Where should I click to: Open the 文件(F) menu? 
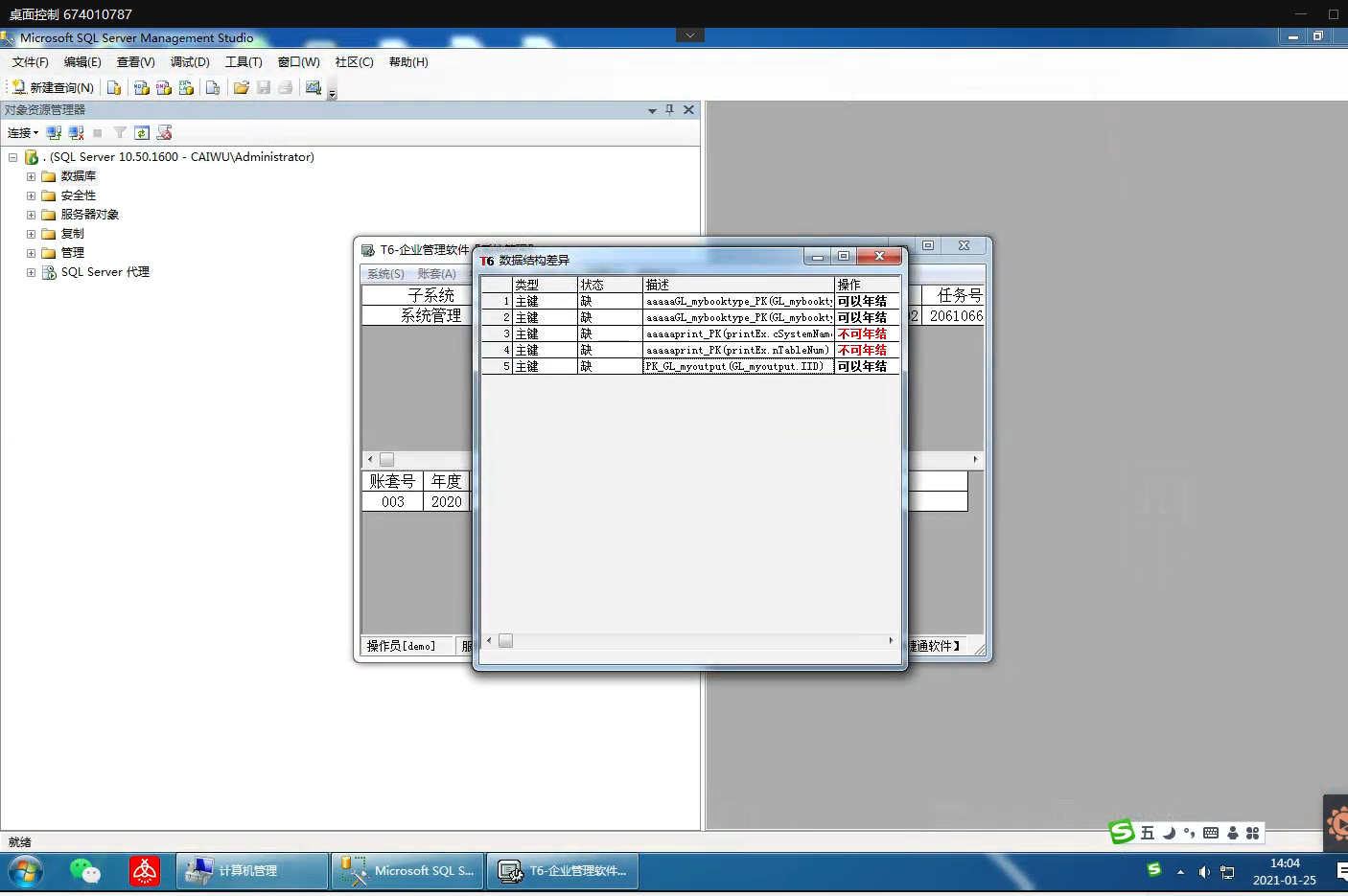(x=31, y=62)
